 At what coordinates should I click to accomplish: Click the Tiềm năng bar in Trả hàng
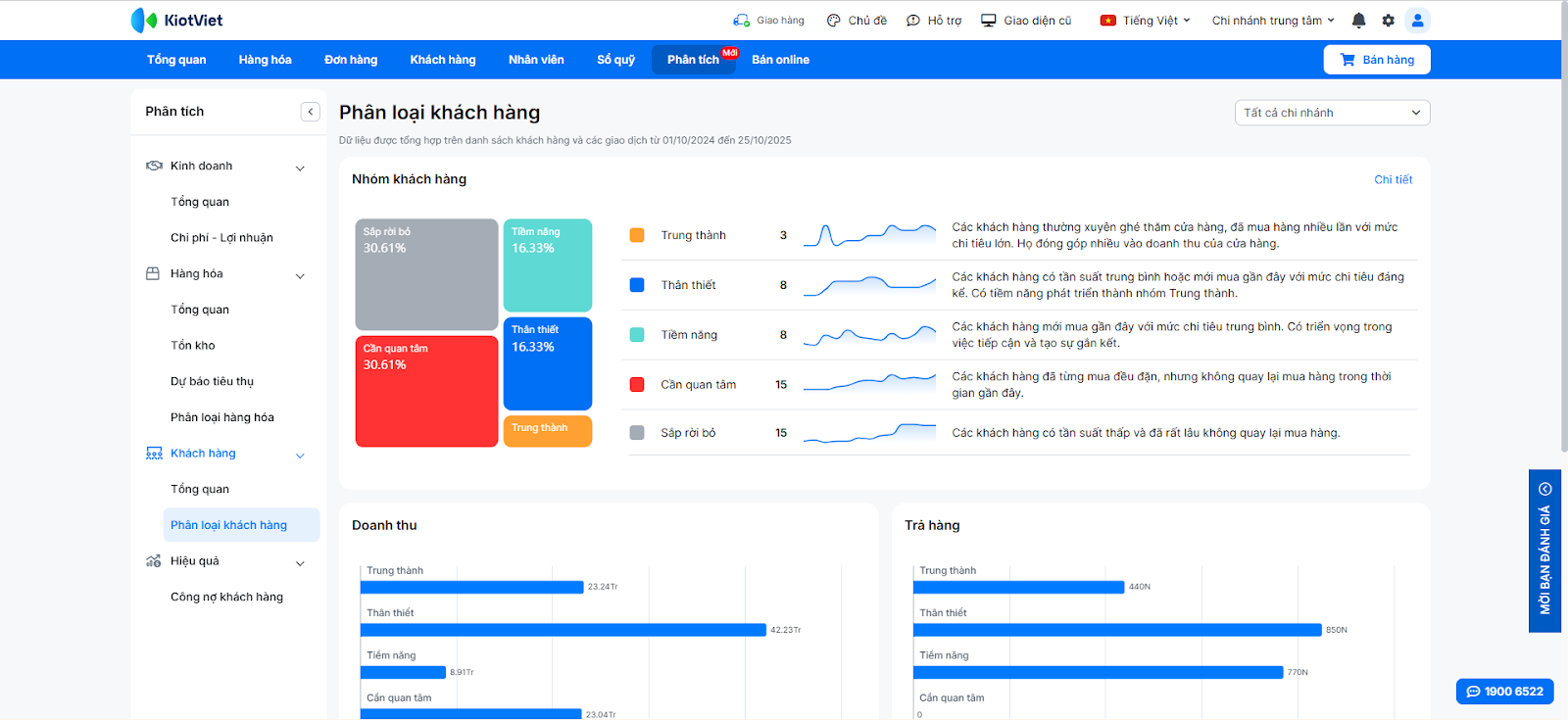[1099, 672]
